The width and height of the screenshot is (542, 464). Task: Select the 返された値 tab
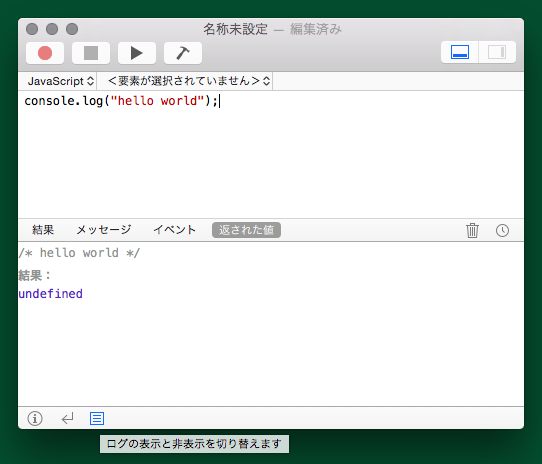pyautogui.click(x=246, y=230)
